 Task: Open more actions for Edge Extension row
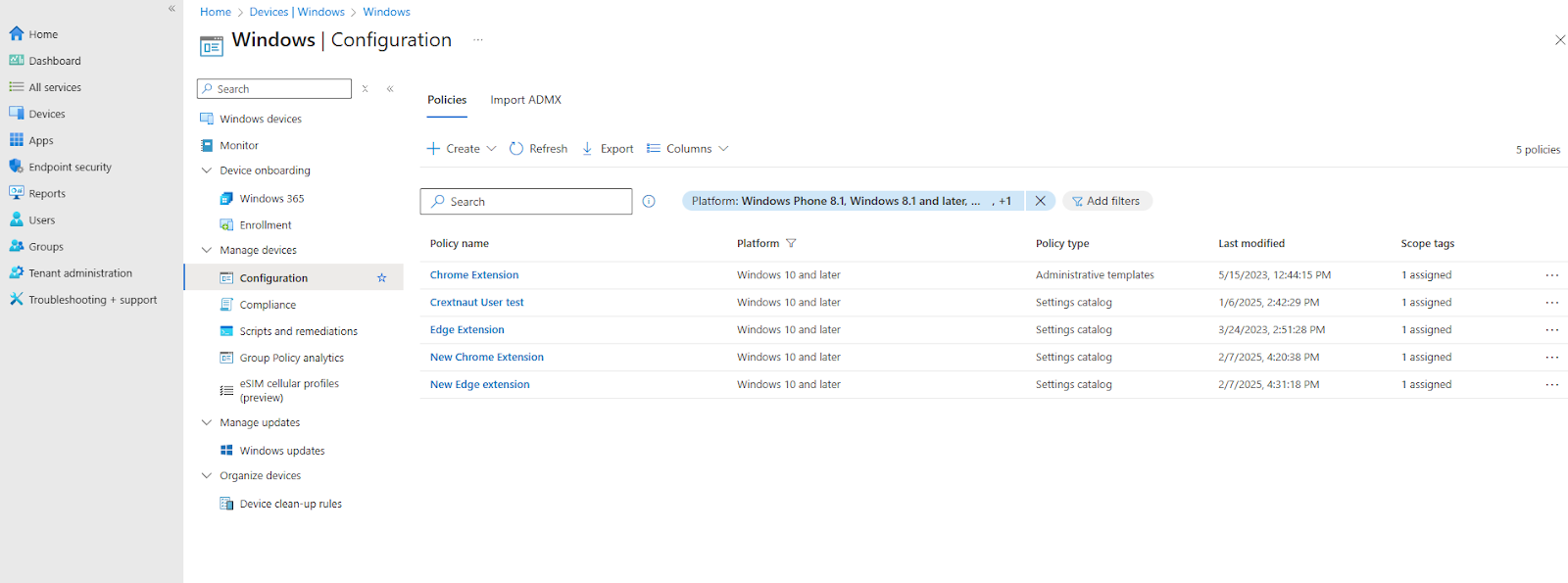(x=1552, y=330)
